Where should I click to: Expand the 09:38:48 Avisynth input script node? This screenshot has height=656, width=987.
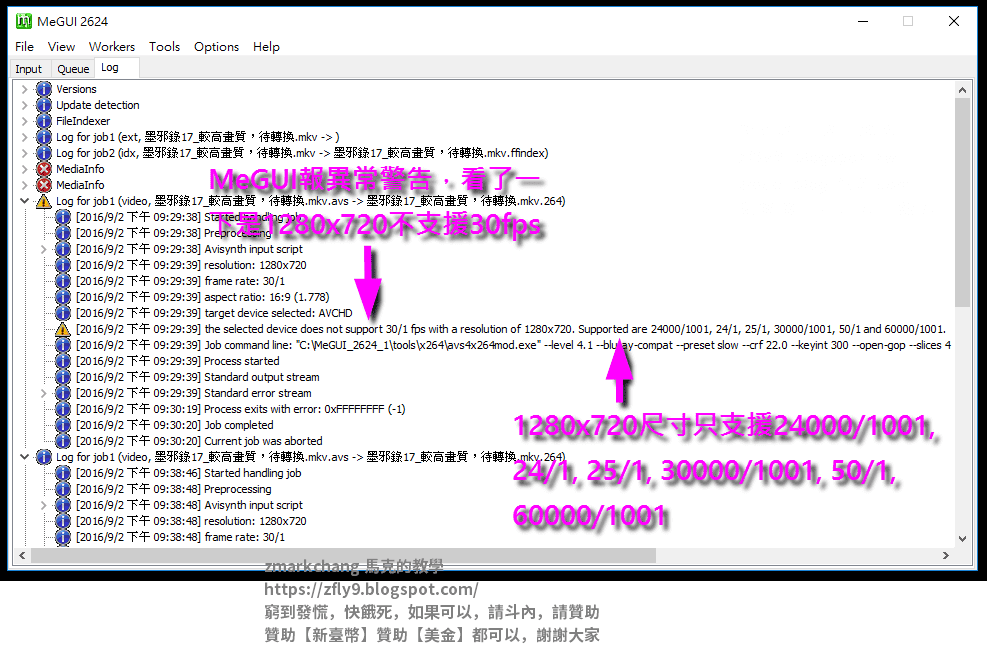coord(44,505)
